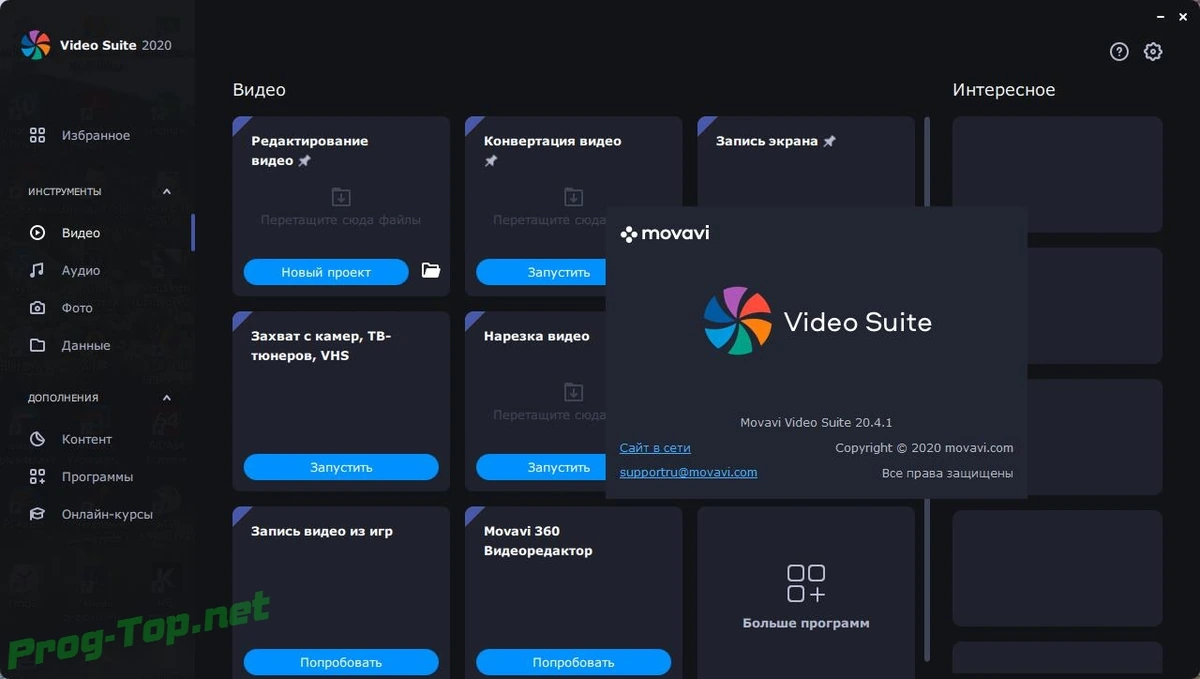
Task: Click drop-files icon in Конвертация видео card
Action: [x=573, y=197]
